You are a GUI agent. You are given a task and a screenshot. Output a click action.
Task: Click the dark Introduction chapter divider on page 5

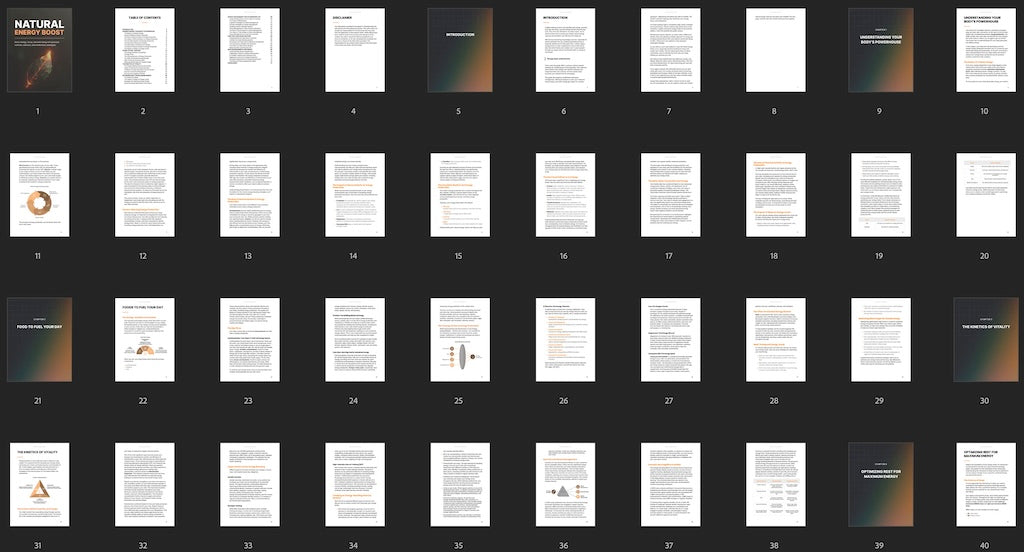click(459, 50)
